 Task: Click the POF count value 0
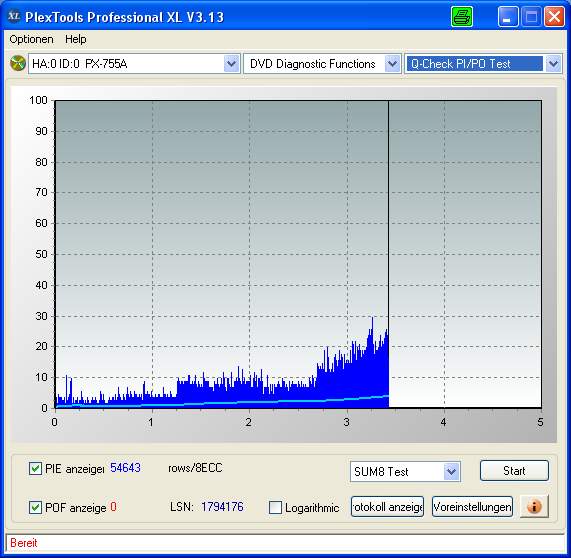(113, 507)
